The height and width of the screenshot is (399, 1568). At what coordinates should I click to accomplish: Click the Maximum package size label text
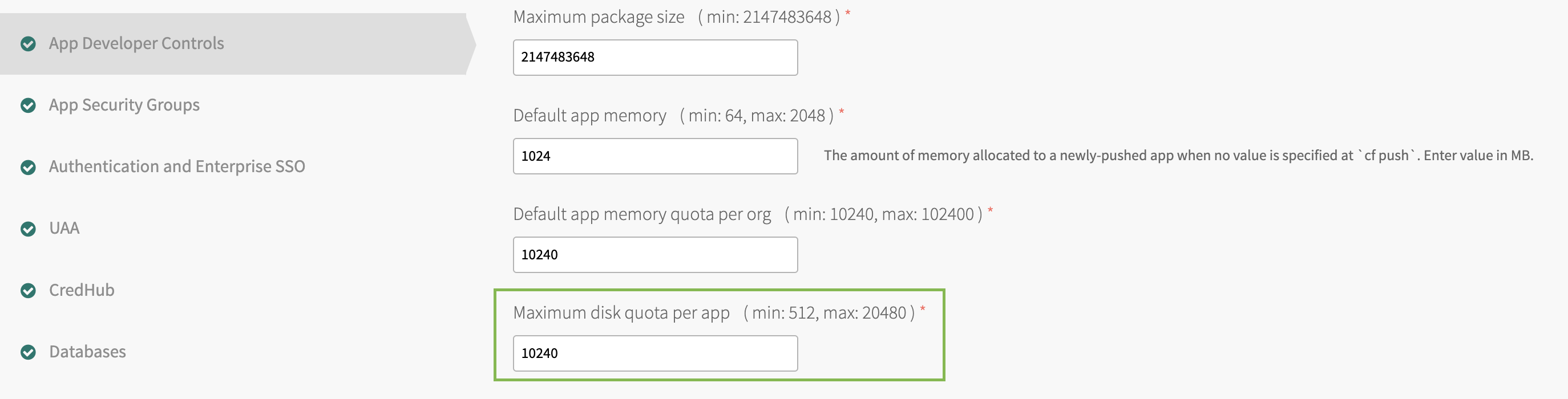pyautogui.click(x=599, y=17)
